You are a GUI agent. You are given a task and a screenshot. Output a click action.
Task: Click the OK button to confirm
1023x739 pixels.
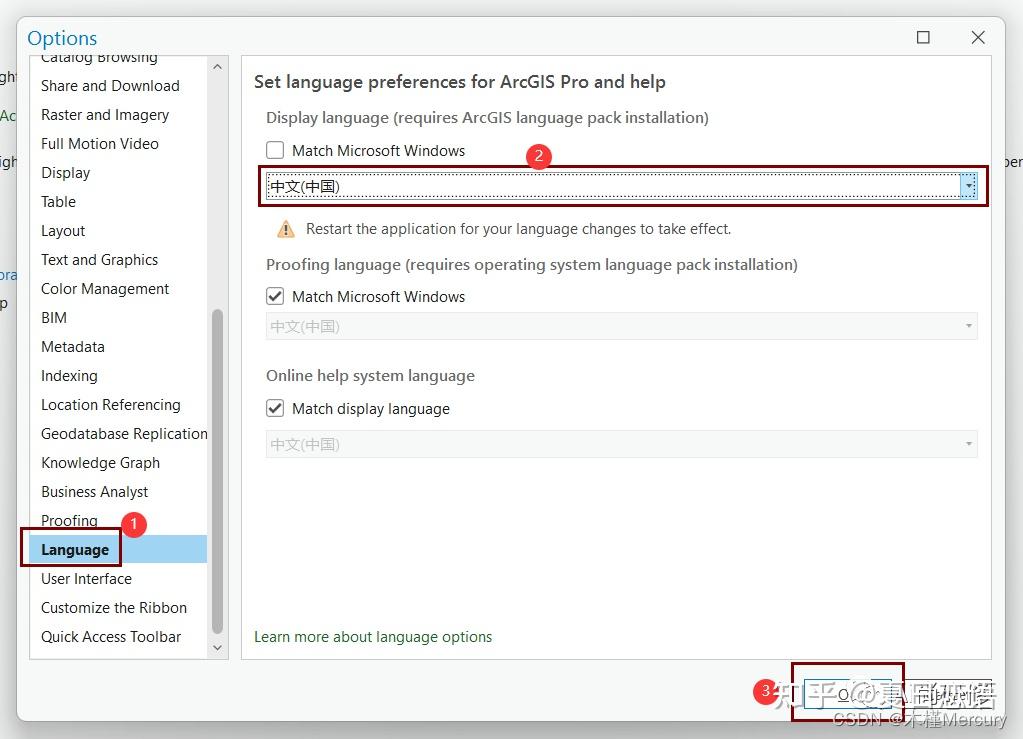point(846,696)
